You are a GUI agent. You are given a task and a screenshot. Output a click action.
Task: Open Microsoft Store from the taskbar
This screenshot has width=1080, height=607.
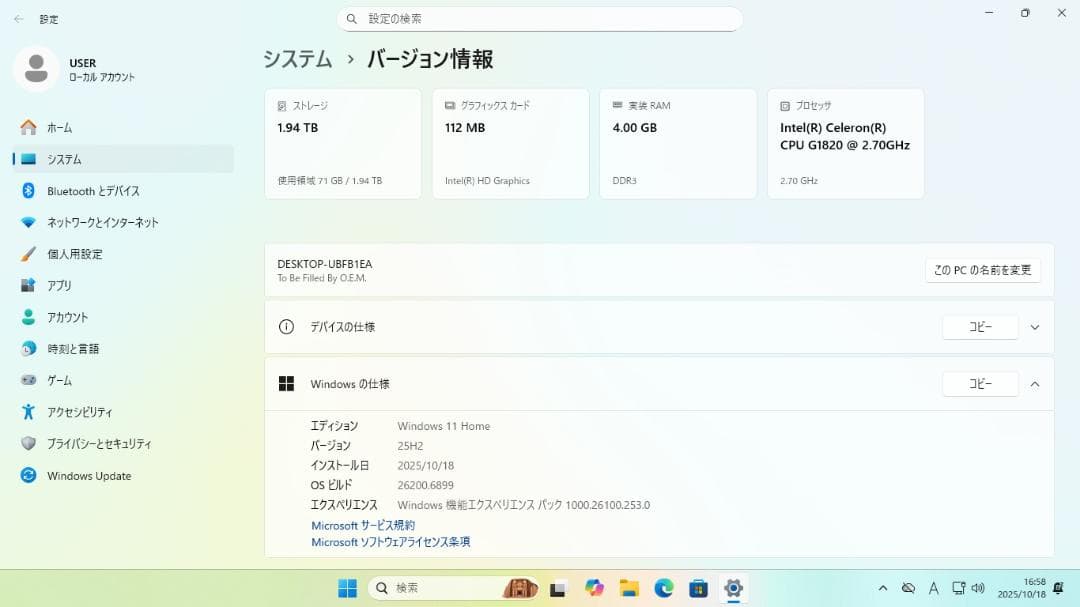pos(698,588)
